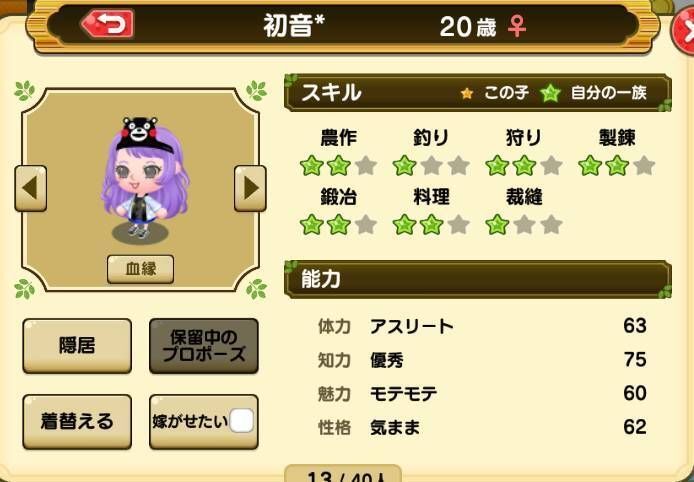Open 保留中のプロポーズ pending proposals
The width and height of the screenshot is (694, 482).
(x=204, y=346)
